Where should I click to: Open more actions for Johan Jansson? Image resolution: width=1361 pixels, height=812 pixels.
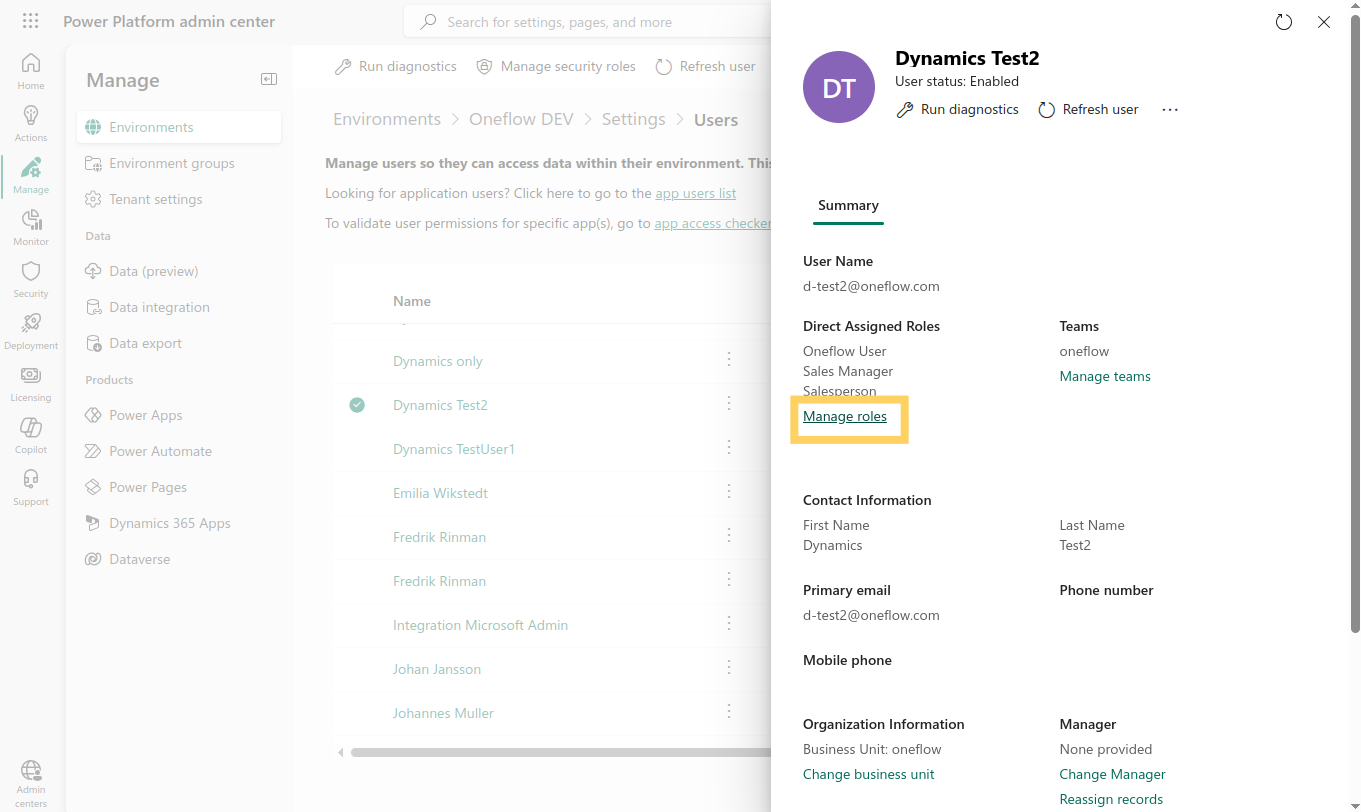click(729, 667)
